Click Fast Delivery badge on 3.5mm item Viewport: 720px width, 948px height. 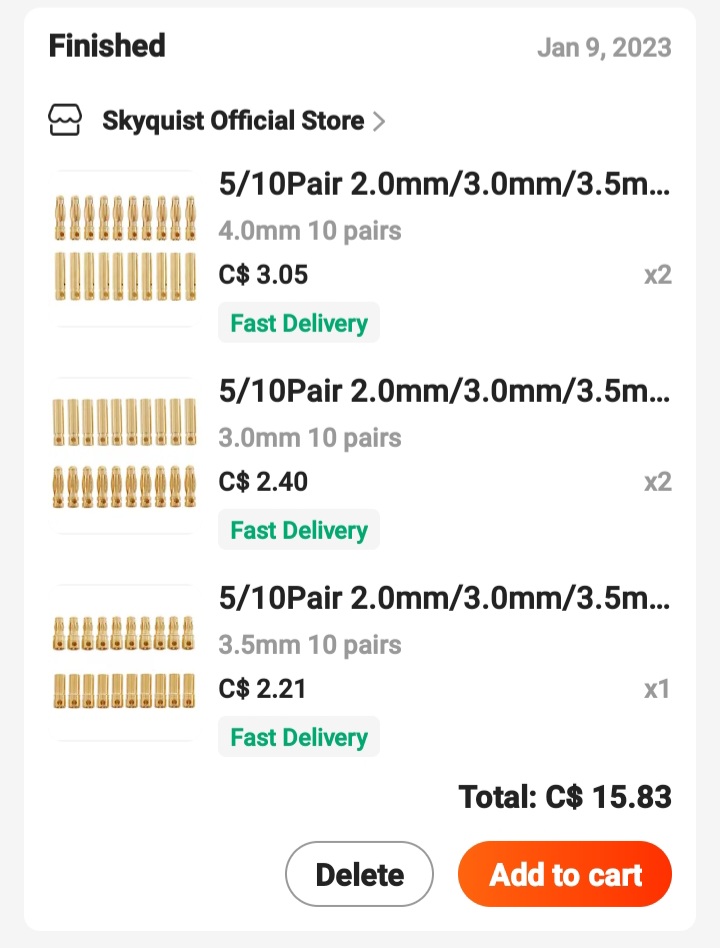coord(299,737)
